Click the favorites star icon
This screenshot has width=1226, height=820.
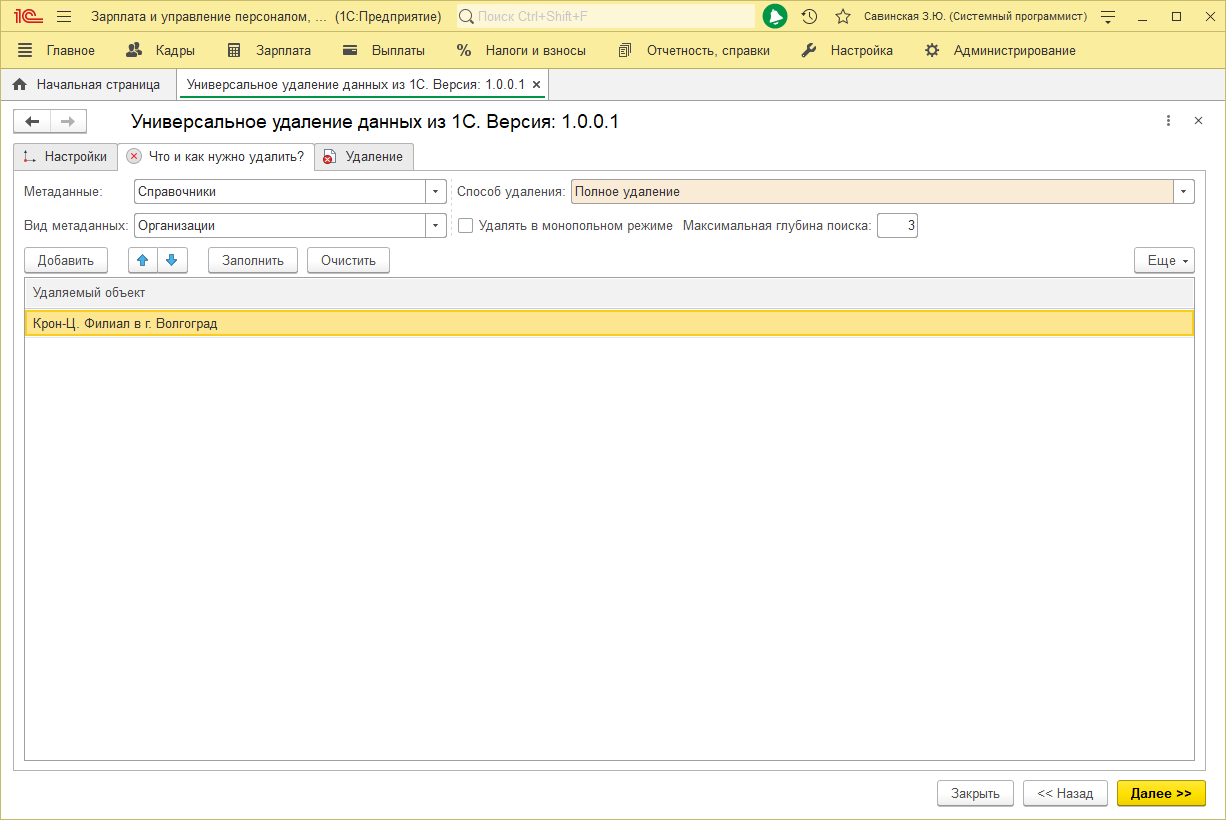click(x=843, y=17)
